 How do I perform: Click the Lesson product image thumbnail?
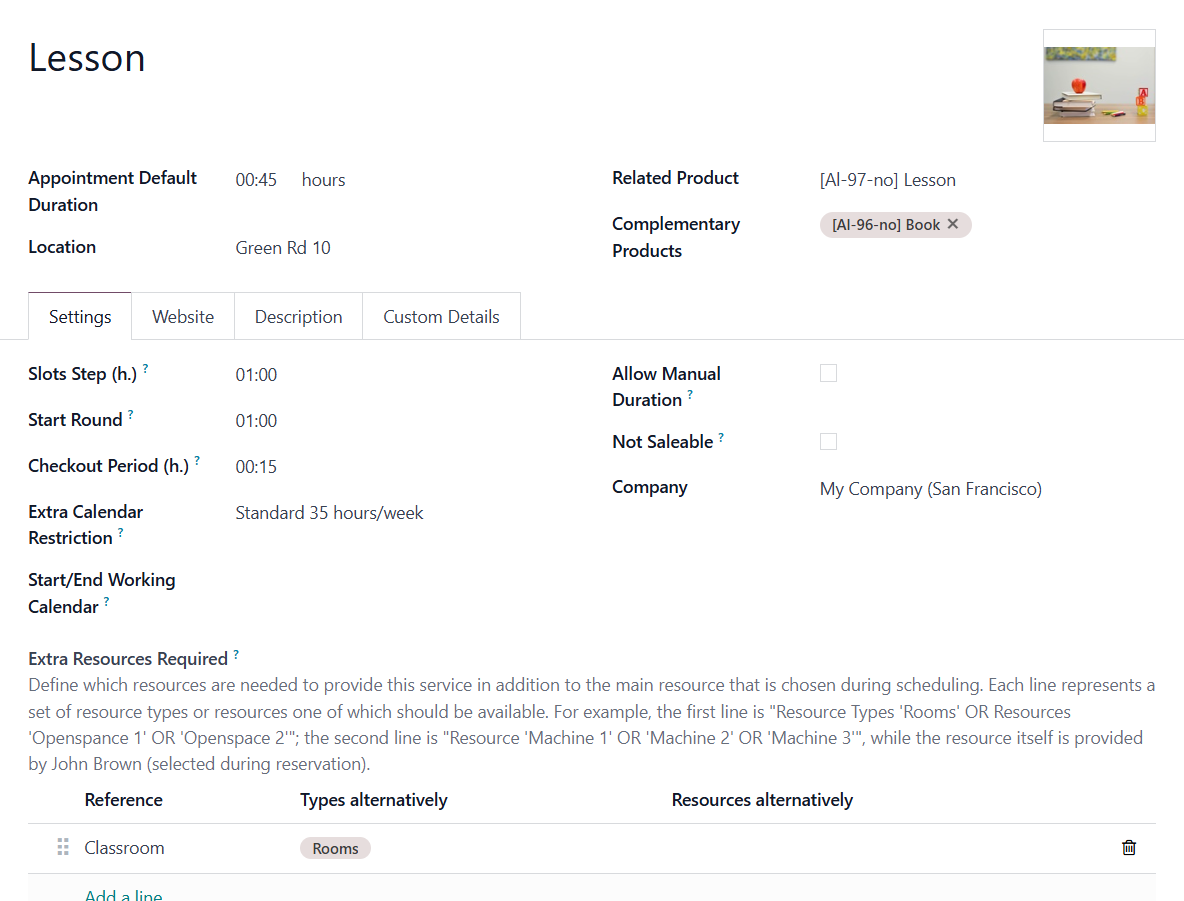[1099, 85]
